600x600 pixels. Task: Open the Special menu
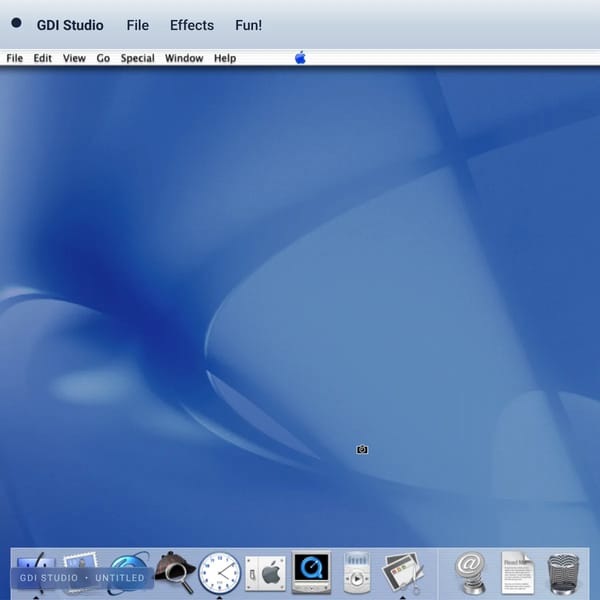138,58
